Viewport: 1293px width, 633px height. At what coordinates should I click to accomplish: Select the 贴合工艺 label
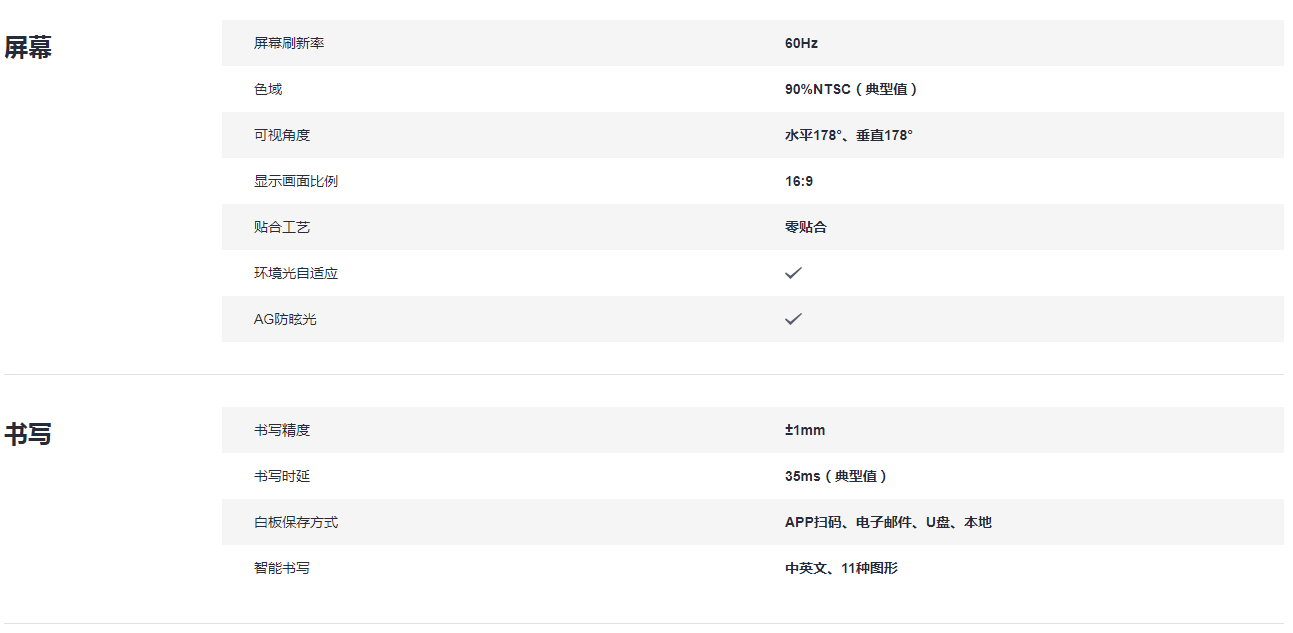282,227
